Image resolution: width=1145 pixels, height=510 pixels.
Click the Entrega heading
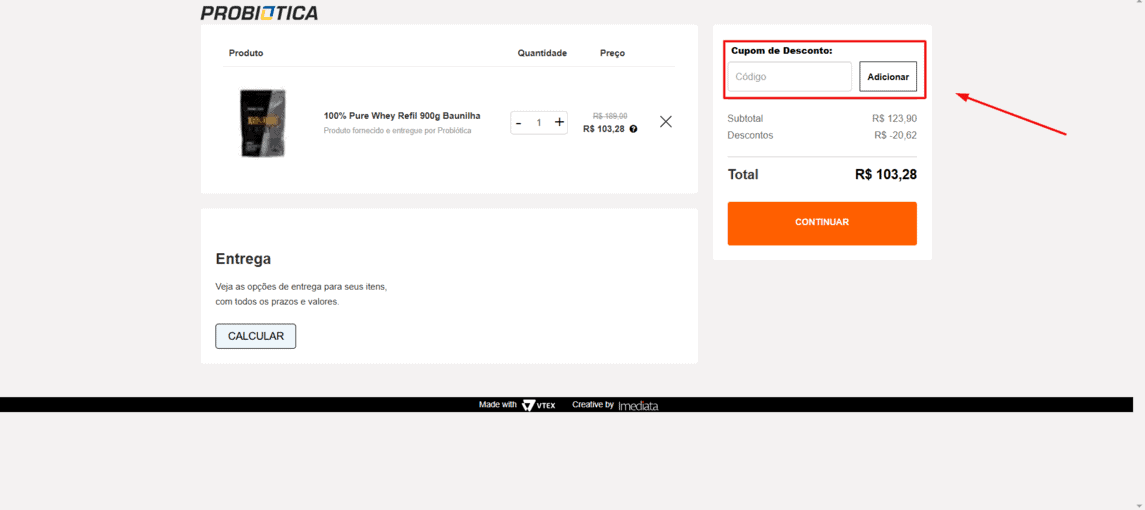click(x=243, y=259)
